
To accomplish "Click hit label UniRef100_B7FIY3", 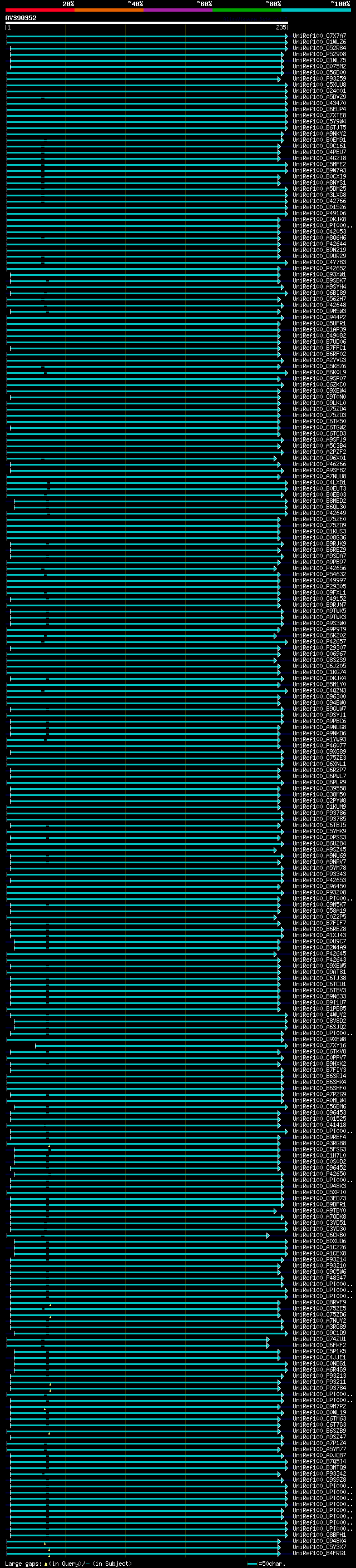I will 319,1070.
